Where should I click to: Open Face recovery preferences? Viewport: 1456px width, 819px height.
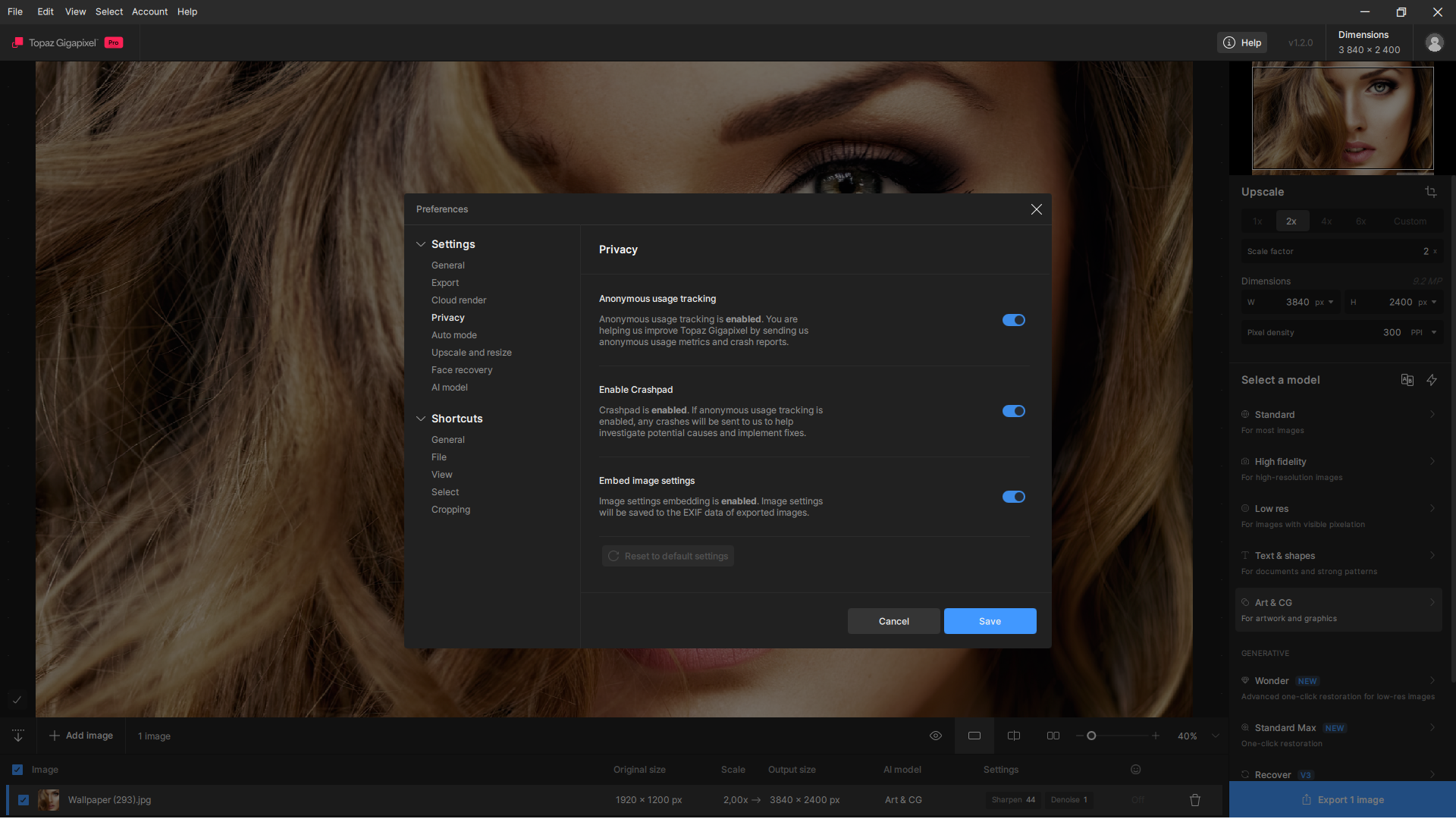coord(462,370)
